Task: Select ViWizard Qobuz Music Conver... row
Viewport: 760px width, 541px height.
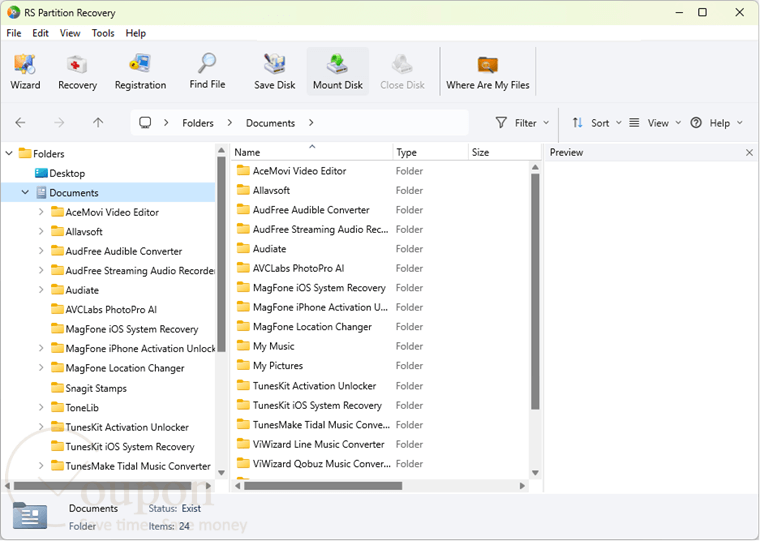Action: [321, 463]
